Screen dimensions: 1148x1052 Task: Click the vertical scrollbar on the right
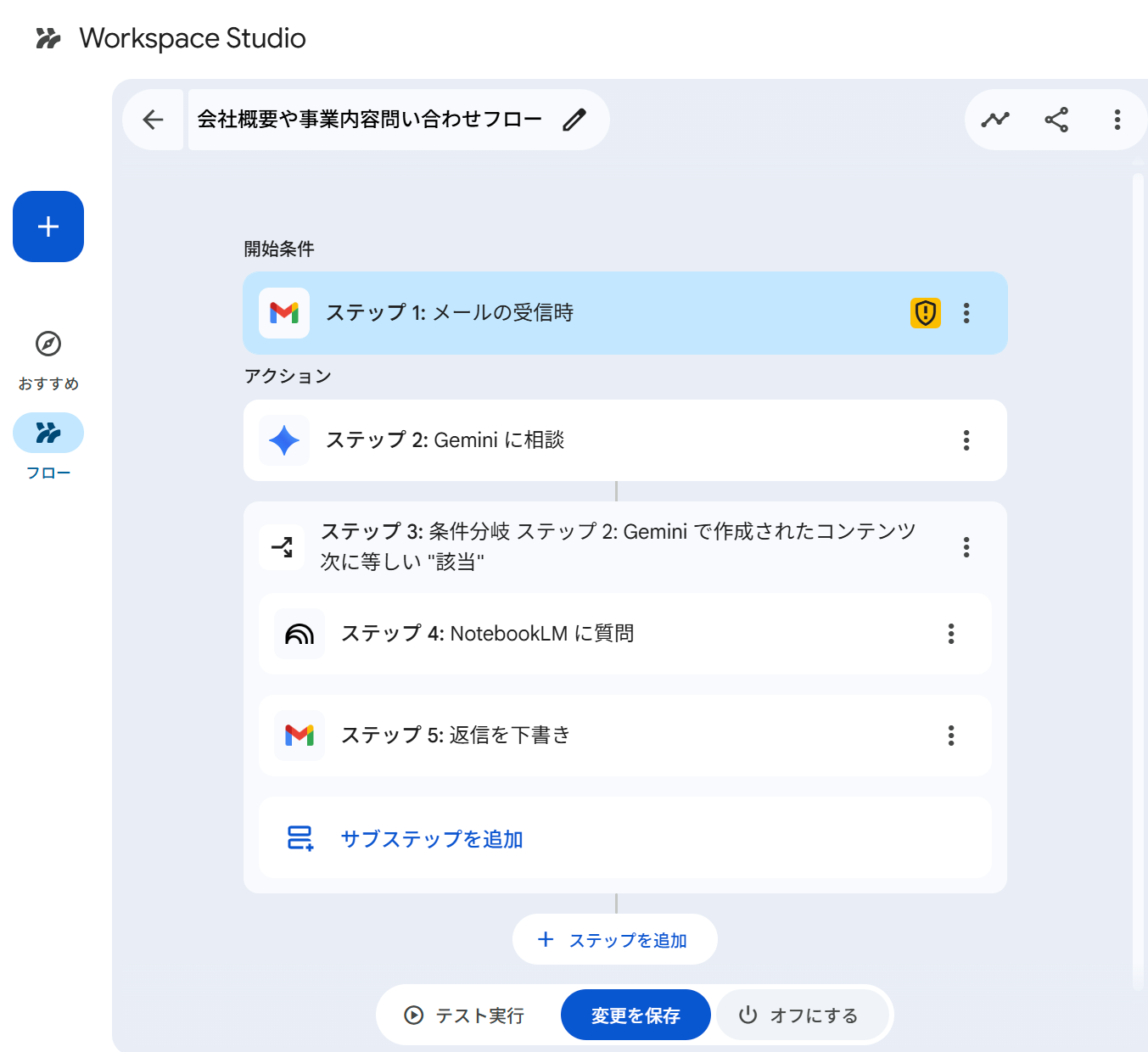click(1138, 581)
